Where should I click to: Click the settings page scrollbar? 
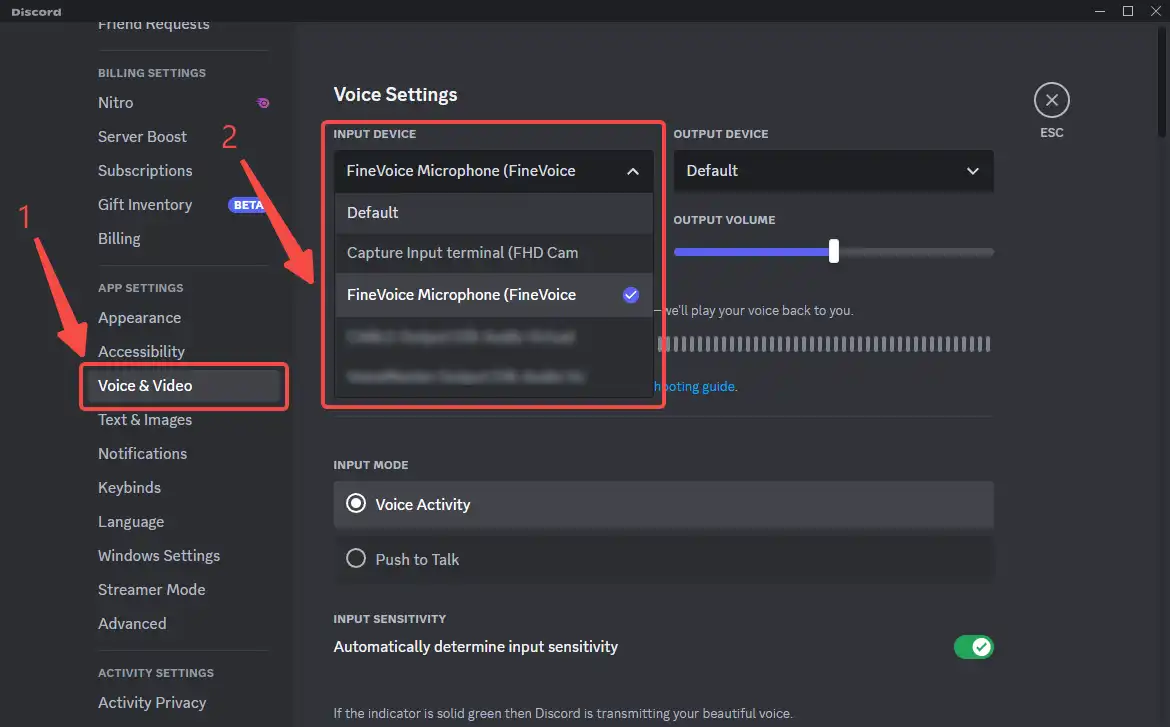[x=1162, y=82]
